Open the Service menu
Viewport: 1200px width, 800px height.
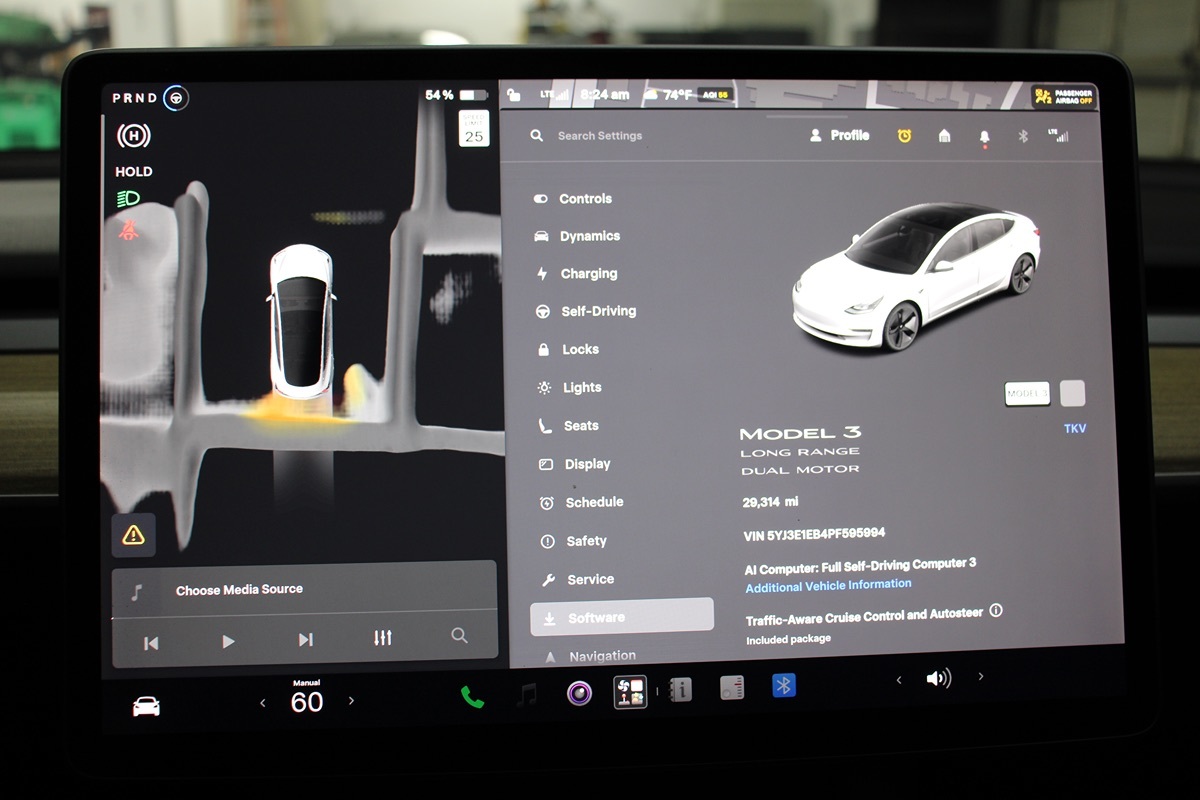point(577,579)
